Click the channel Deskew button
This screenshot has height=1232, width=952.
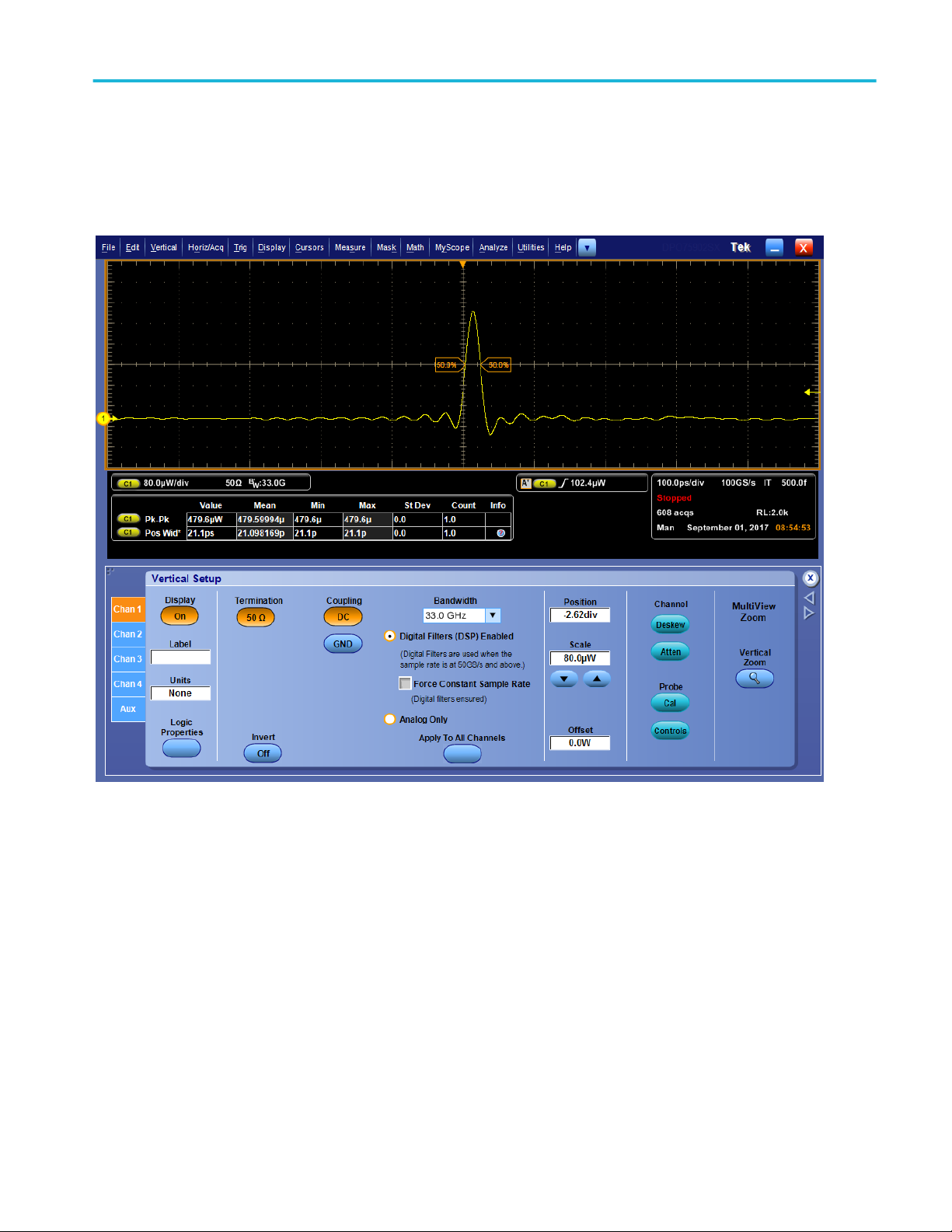(670, 625)
